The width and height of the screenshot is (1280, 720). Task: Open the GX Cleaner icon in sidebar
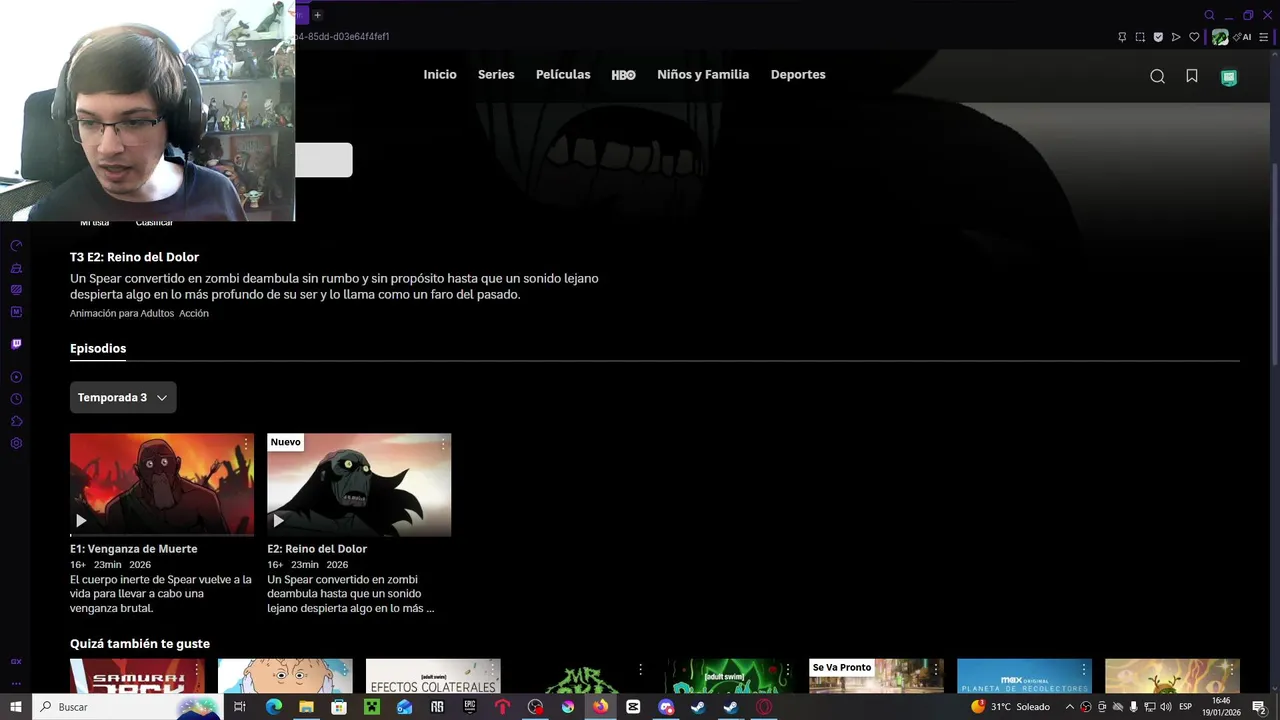tap(16, 268)
